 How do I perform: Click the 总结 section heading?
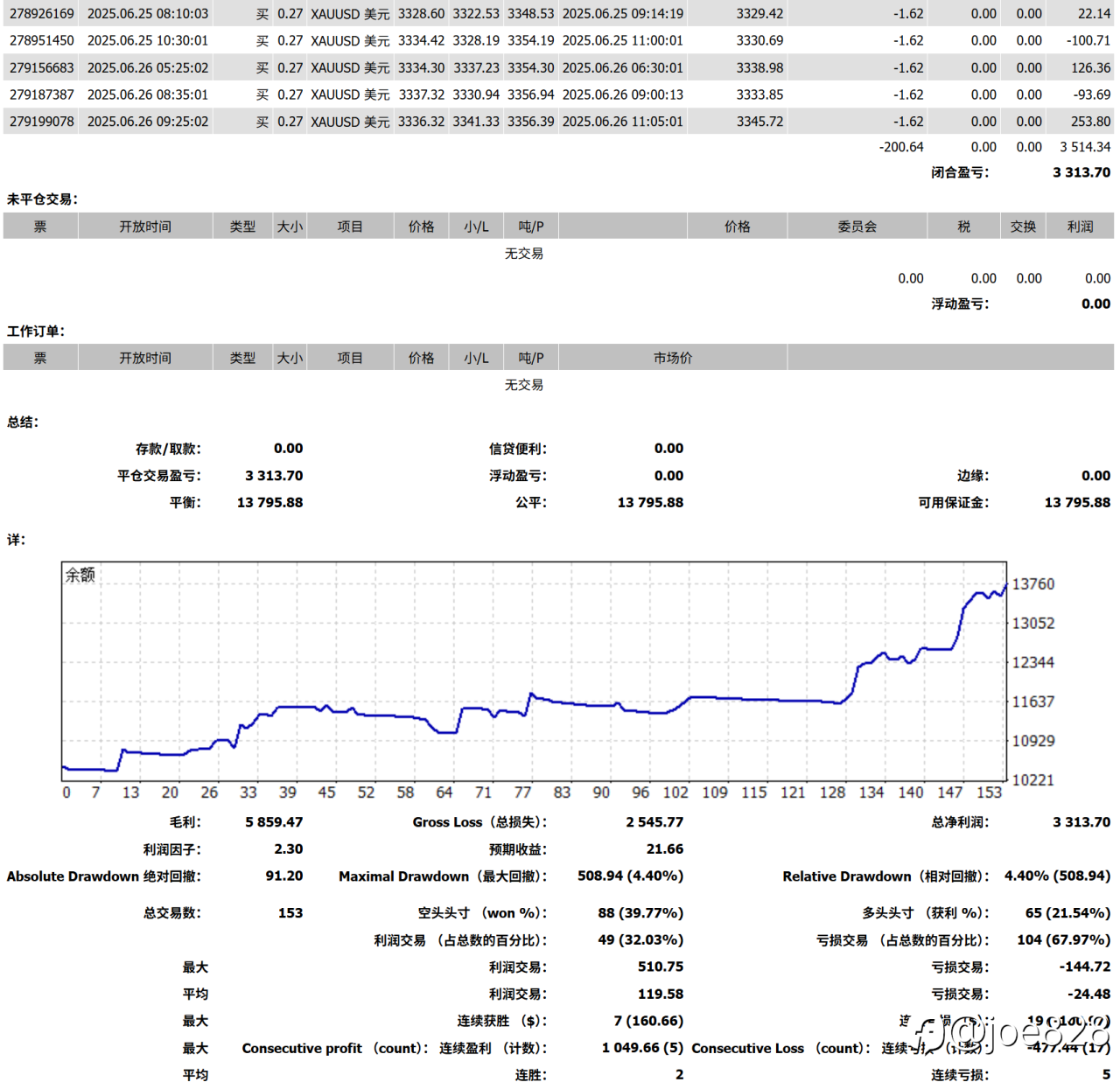pos(23,422)
